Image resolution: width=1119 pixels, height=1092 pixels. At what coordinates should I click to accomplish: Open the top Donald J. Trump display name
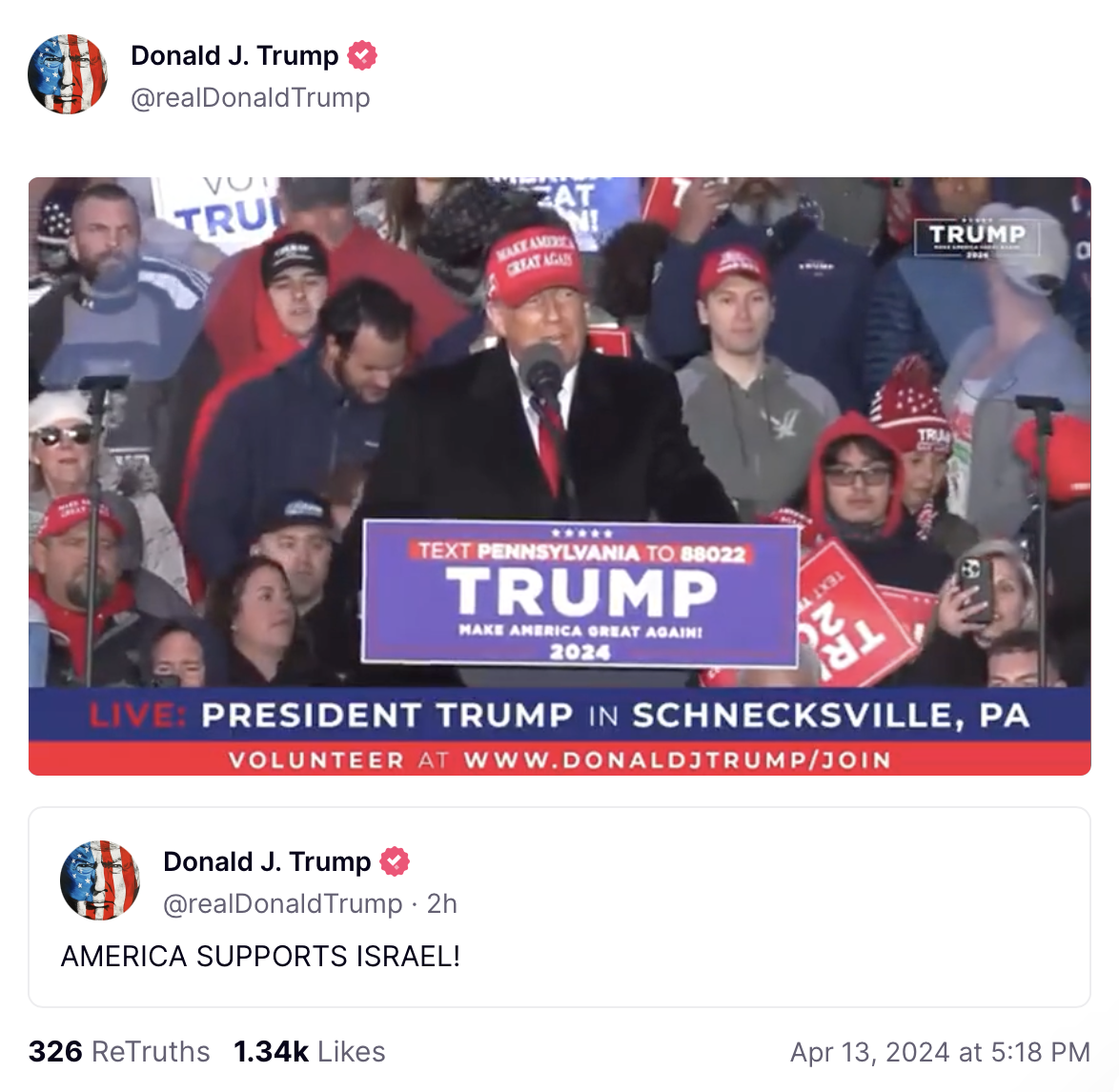click(234, 55)
